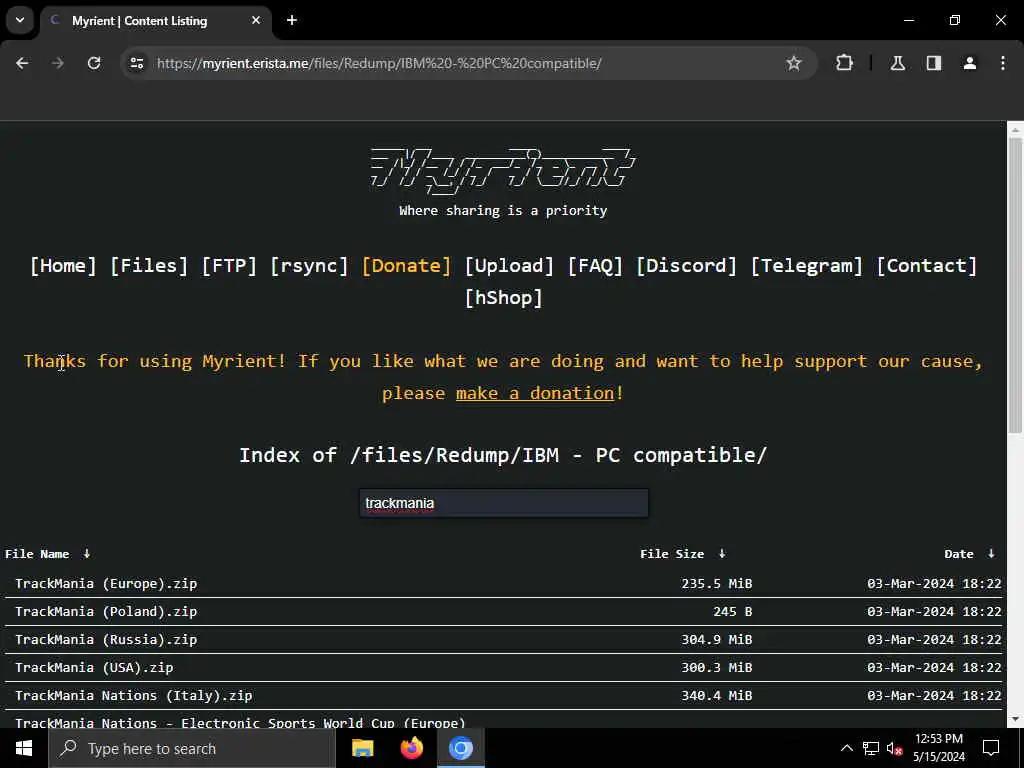Open the orange [Donate] link

(406, 266)
